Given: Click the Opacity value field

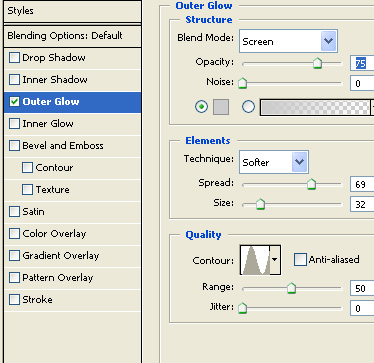Looking at the screenshot, I should [362, 63].
